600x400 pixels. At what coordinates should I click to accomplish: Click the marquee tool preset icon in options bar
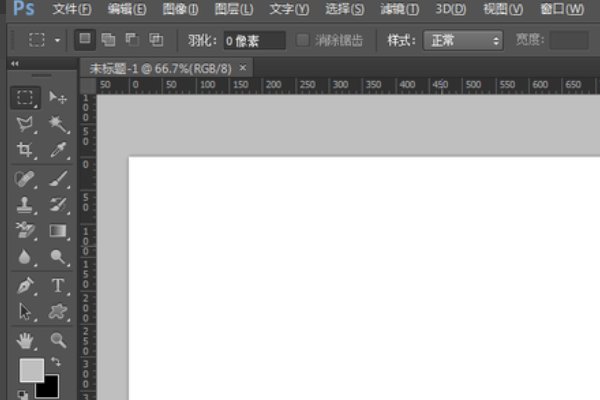pos(37,40)
